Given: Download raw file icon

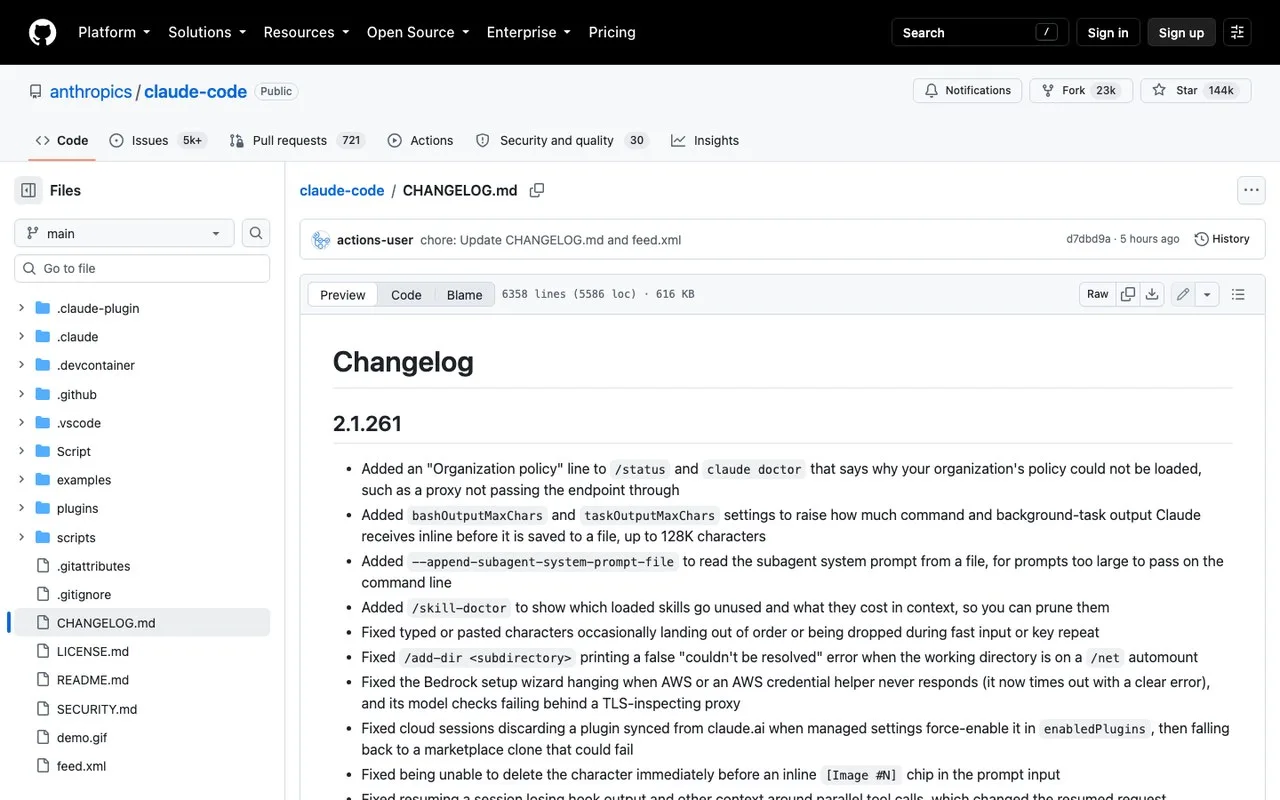Looking at the screenshot, I should click(x=1152, y=294).
